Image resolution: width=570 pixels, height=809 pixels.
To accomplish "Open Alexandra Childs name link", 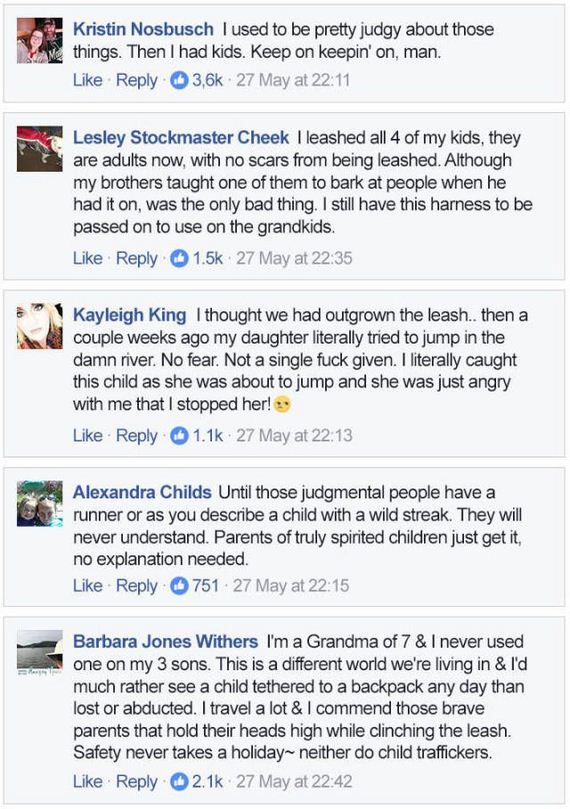I will [142, 492].
